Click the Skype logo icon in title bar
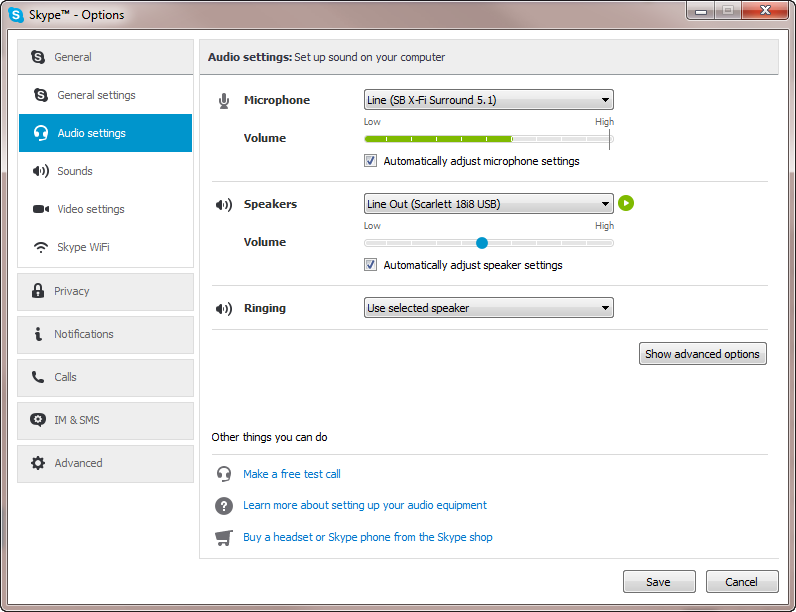Screen dimensions: 796x612 pos(16,15)
